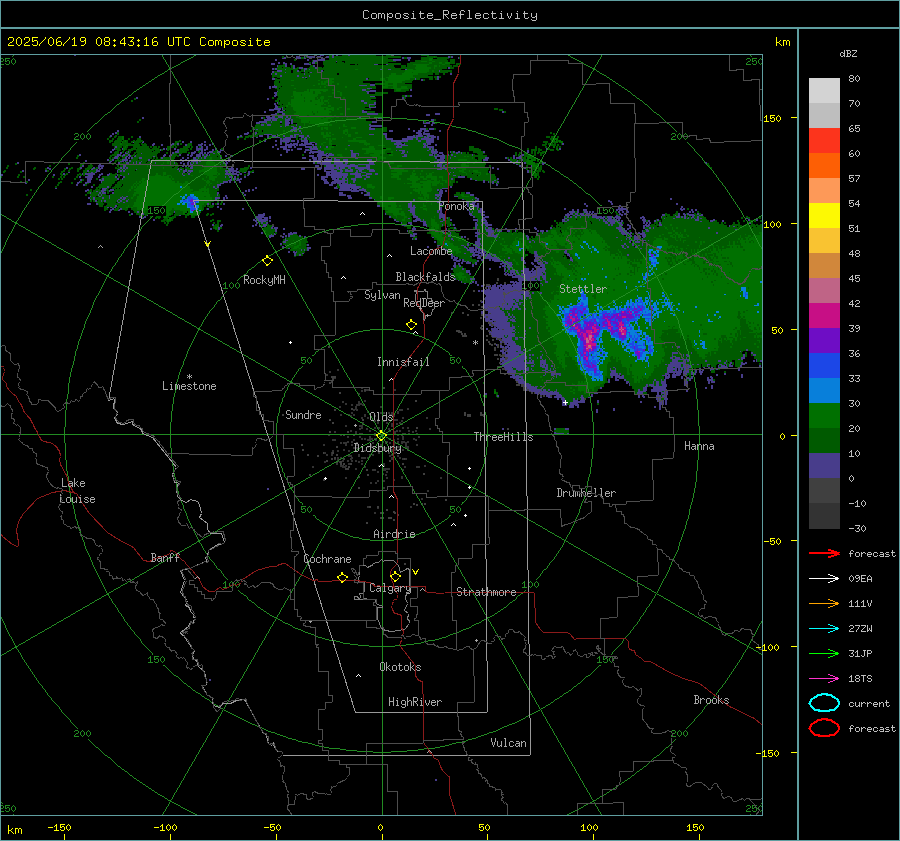Click the magenta 18TS arrow legend icon

click(x=824, y=679)
